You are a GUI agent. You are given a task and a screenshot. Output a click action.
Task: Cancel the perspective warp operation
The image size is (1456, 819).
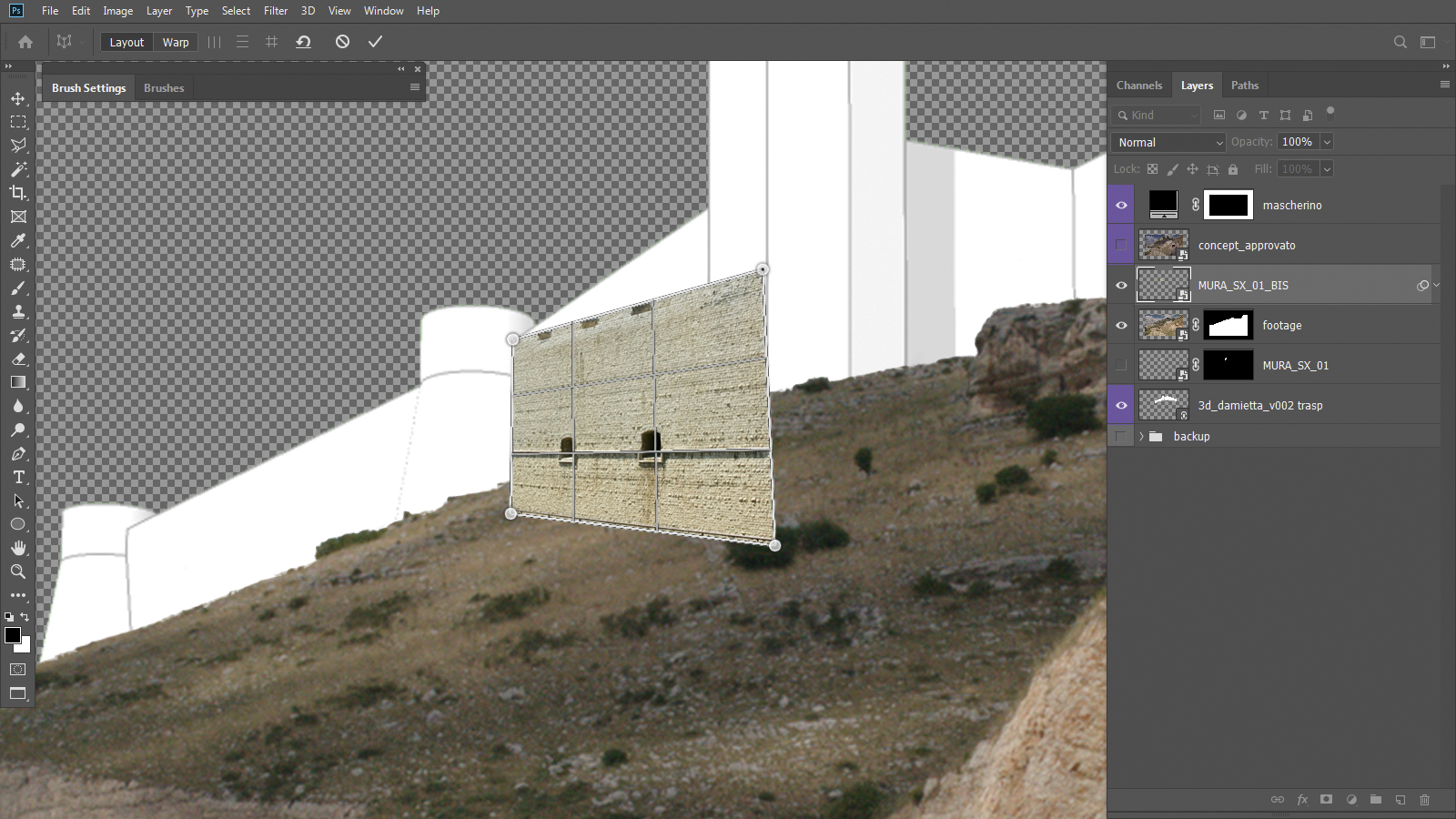[x=342, y=42]
